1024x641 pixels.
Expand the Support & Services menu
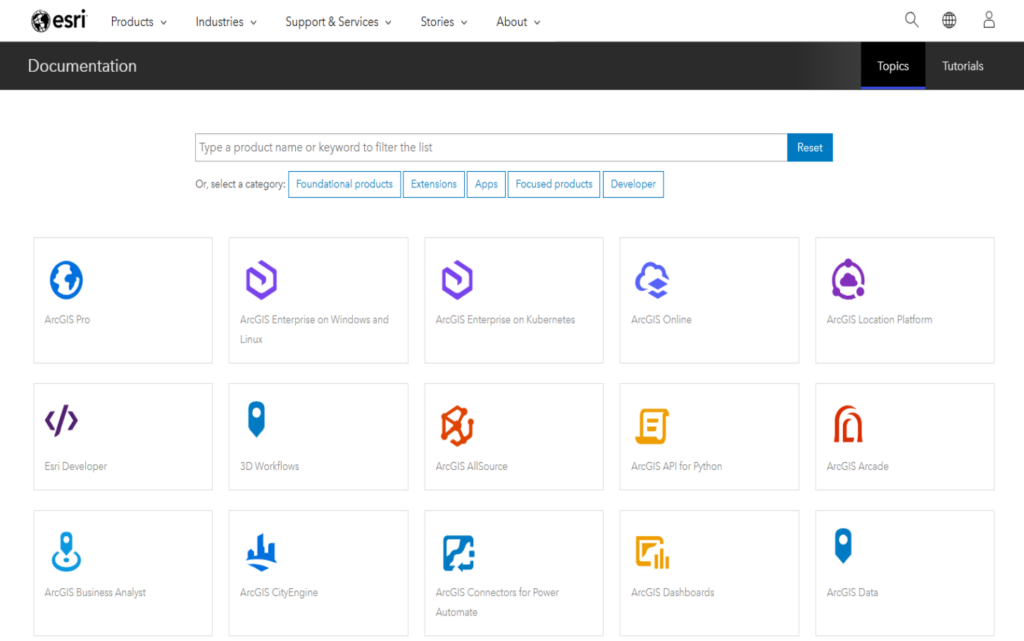point(338,22)
